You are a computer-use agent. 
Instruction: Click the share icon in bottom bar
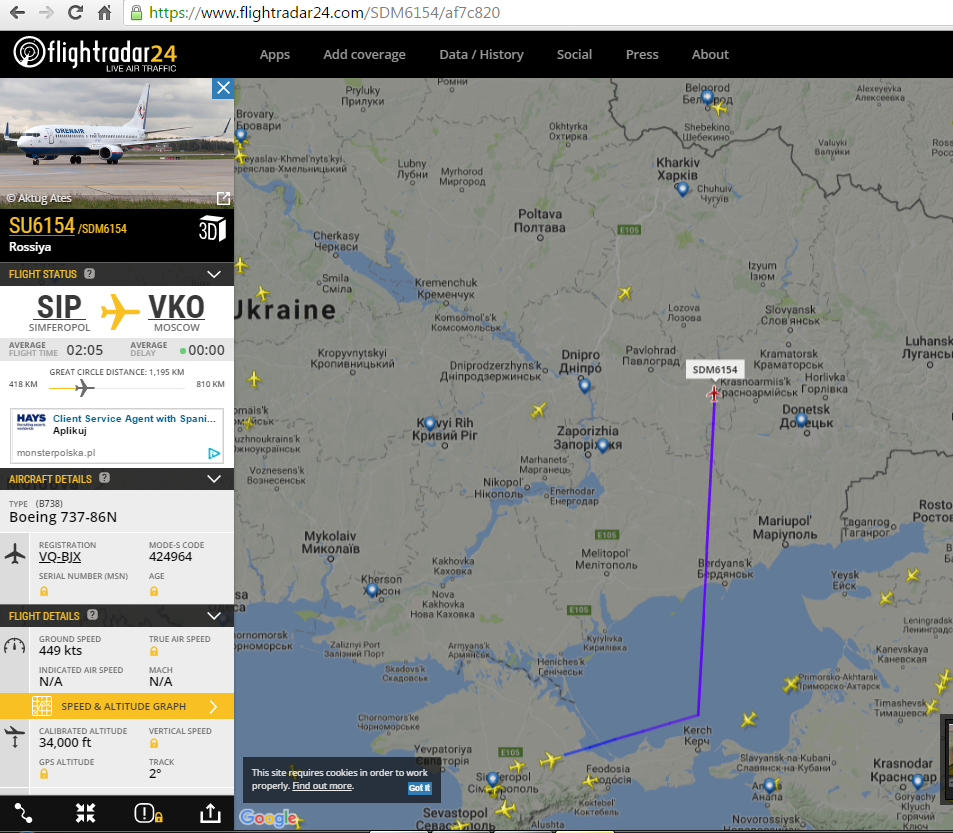[x=210, y=813]
